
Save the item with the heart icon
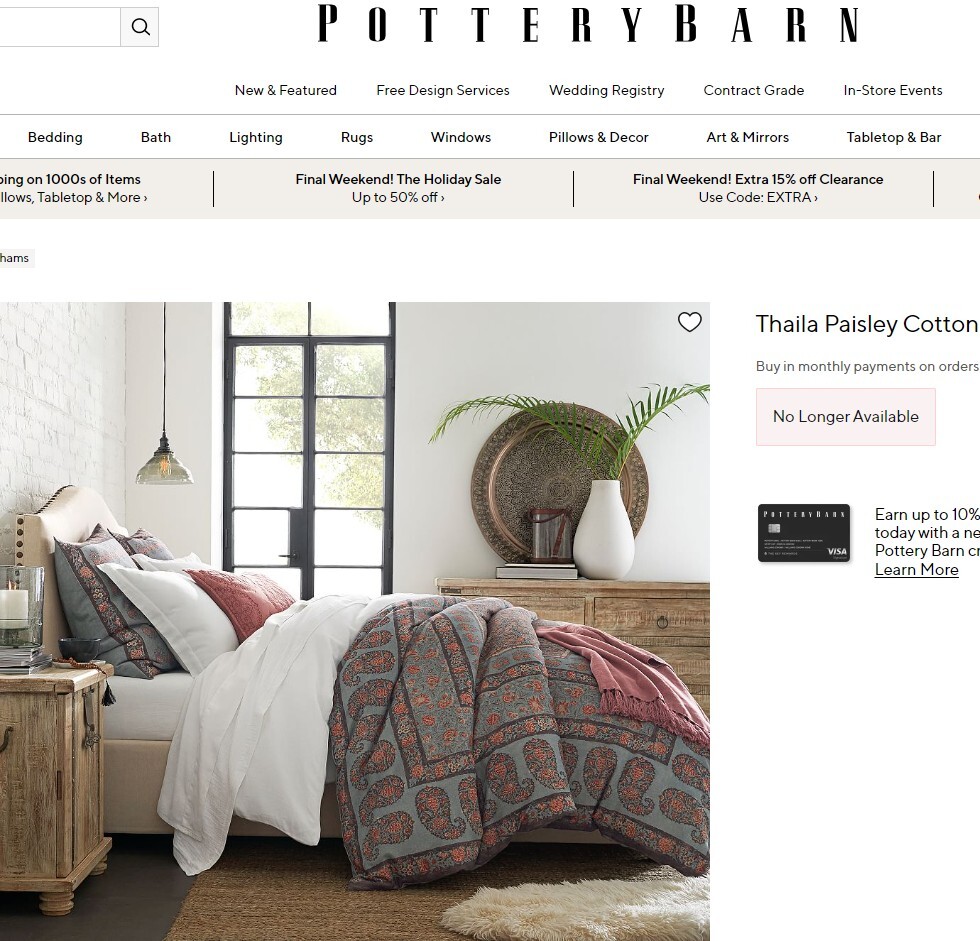[x=689, y=322]
